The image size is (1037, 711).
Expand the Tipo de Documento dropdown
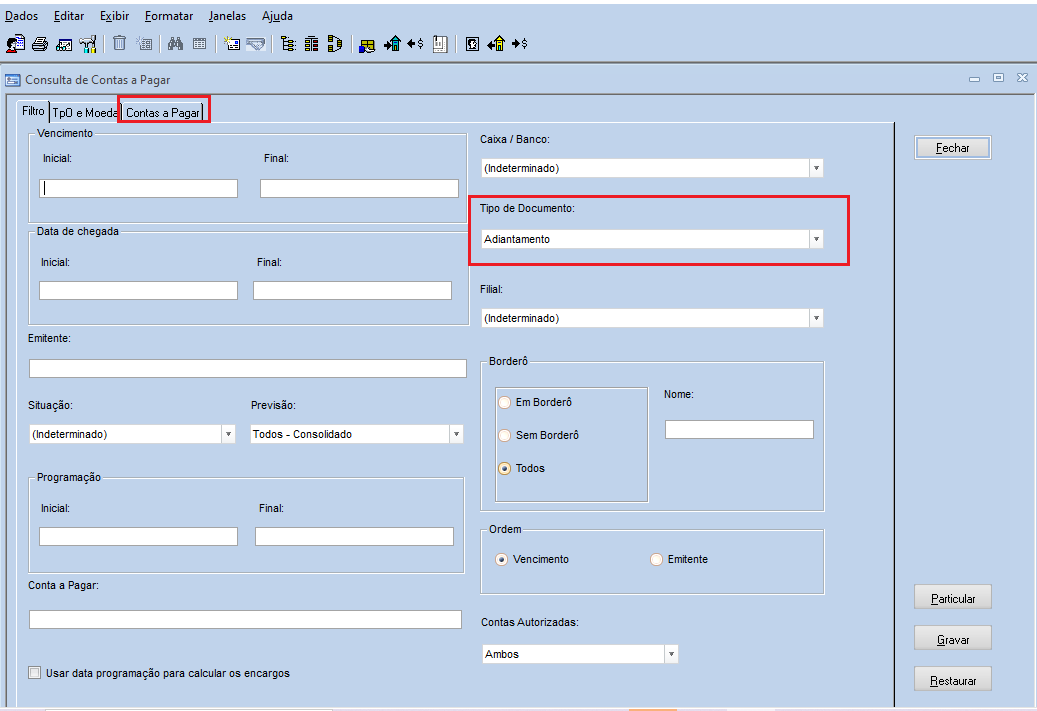(816, 239)
